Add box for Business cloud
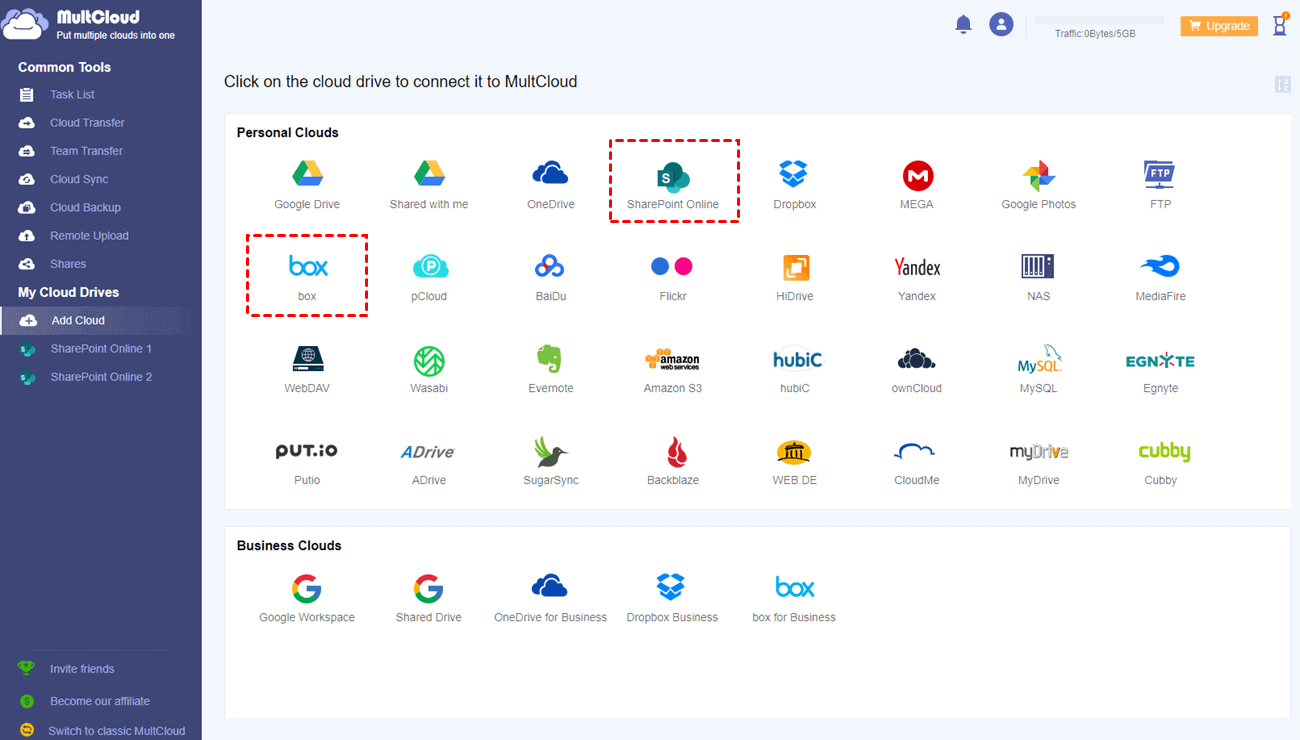The image size is (1300, 740). [x=795, y=598]
